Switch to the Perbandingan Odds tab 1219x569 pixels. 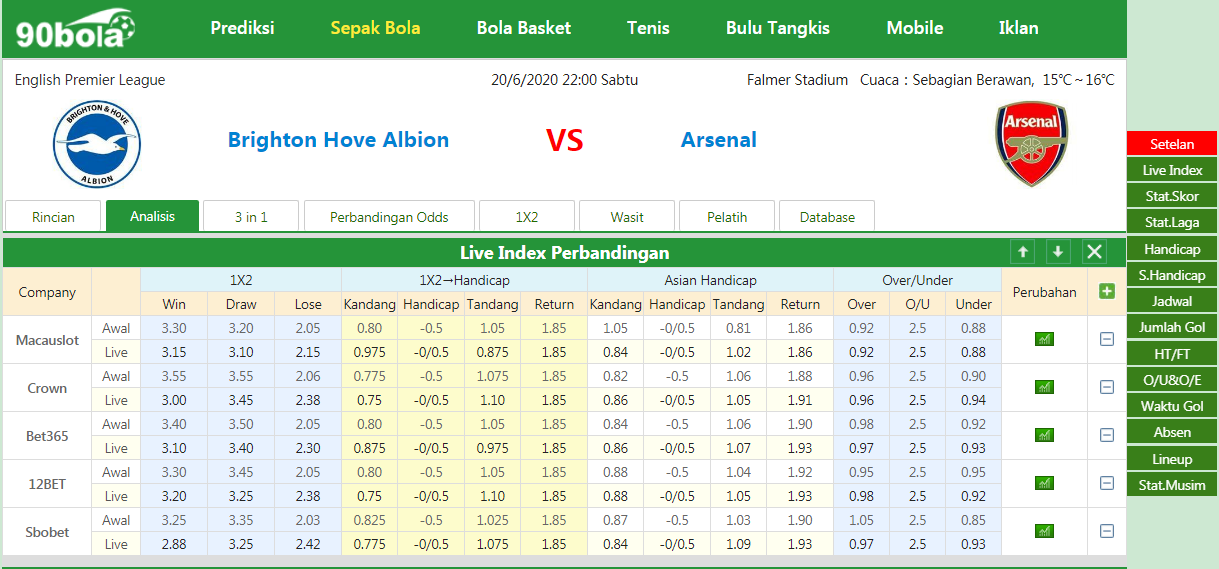(x=389, y=217)
